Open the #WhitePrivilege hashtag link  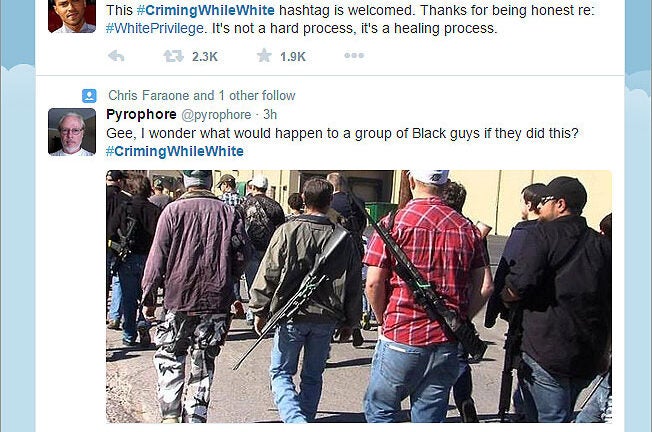pyautogui.click(x=155, y=28)
